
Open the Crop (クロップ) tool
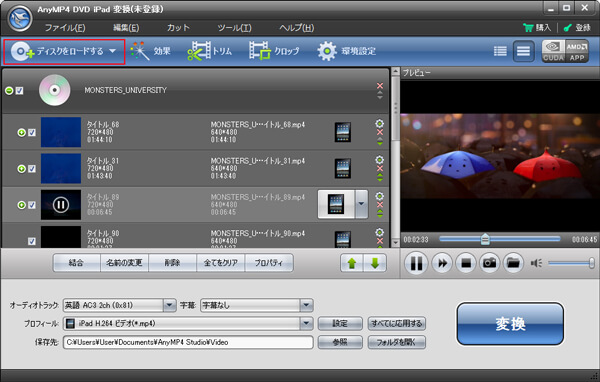[274, 51]
